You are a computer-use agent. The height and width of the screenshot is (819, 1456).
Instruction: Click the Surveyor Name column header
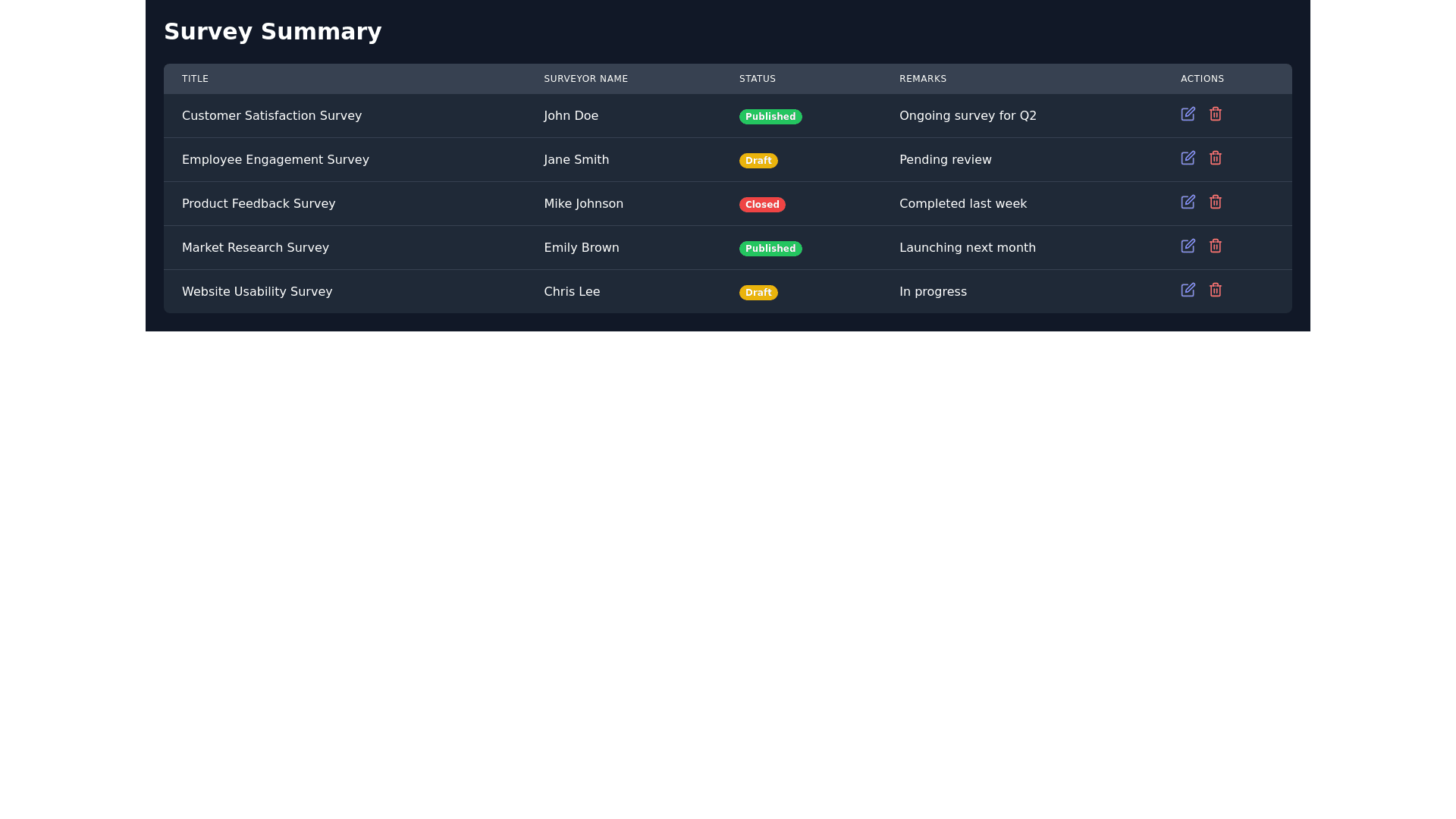[585, 79]
